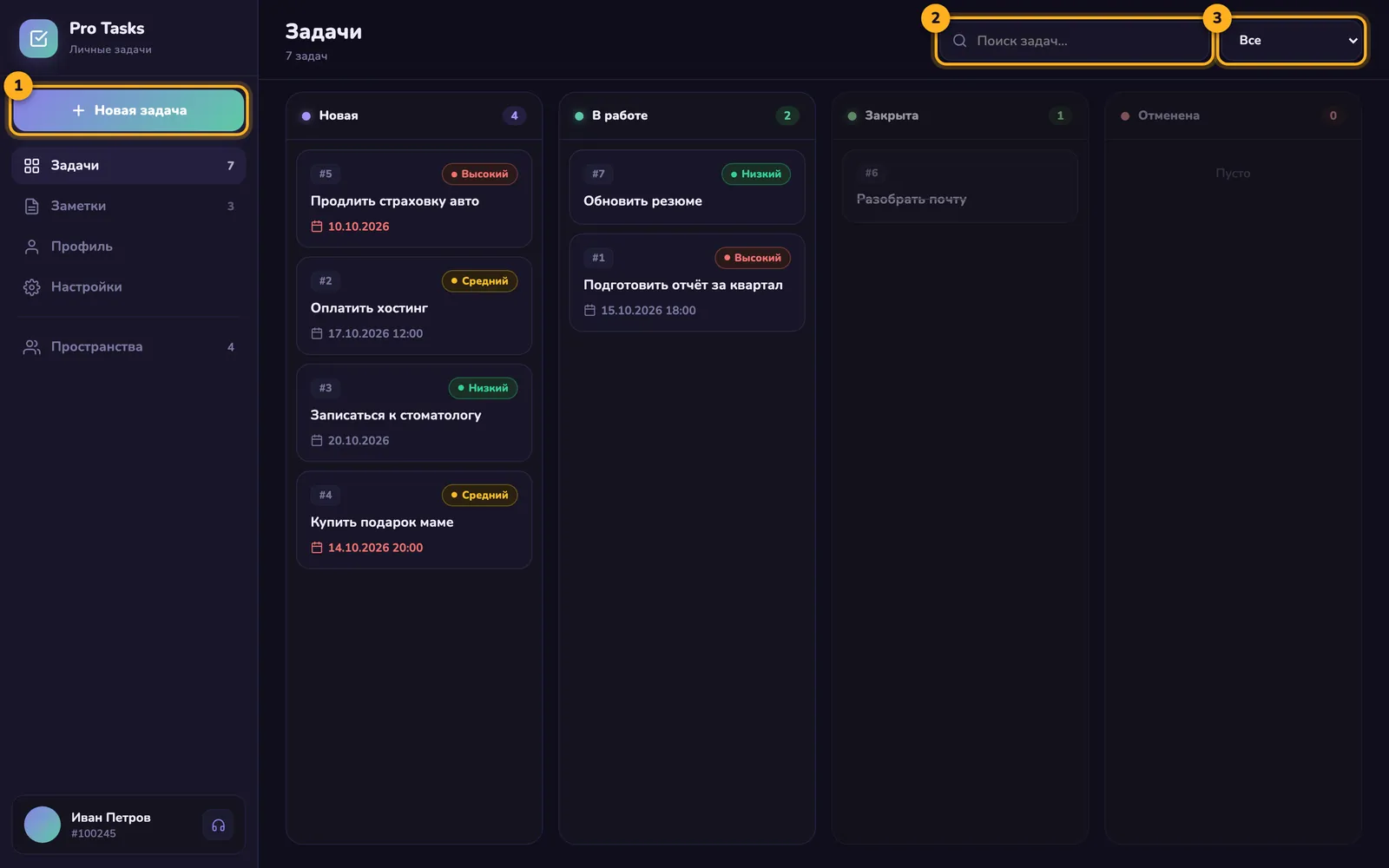
Task: Open task Купить подарок маме
Action: (414, 520)
